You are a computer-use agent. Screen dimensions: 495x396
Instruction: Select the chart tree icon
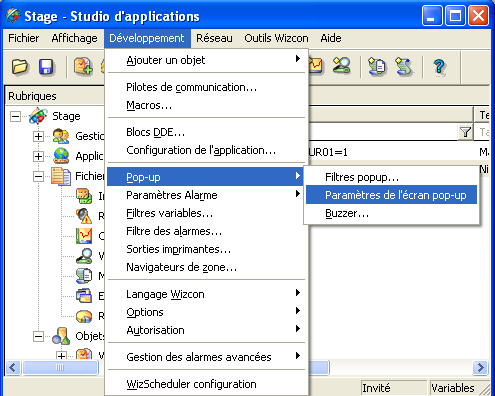pos(84,236)
